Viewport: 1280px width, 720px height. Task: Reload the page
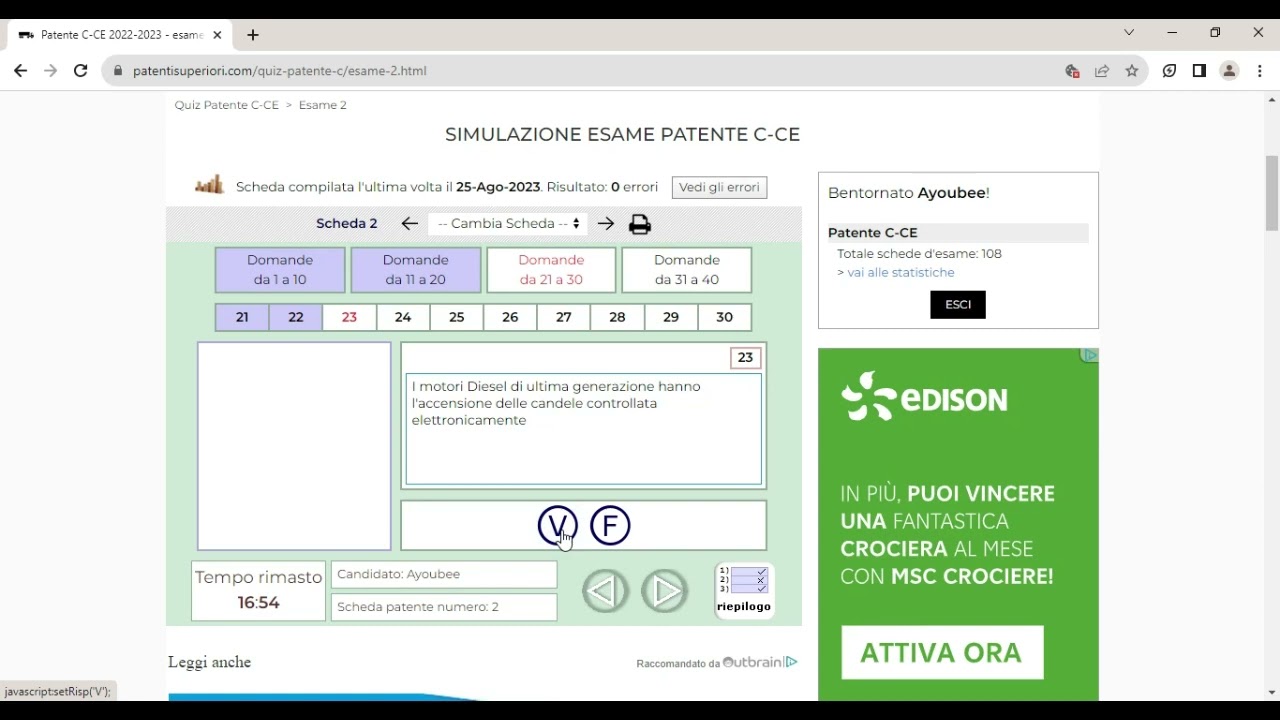[81, 71]
